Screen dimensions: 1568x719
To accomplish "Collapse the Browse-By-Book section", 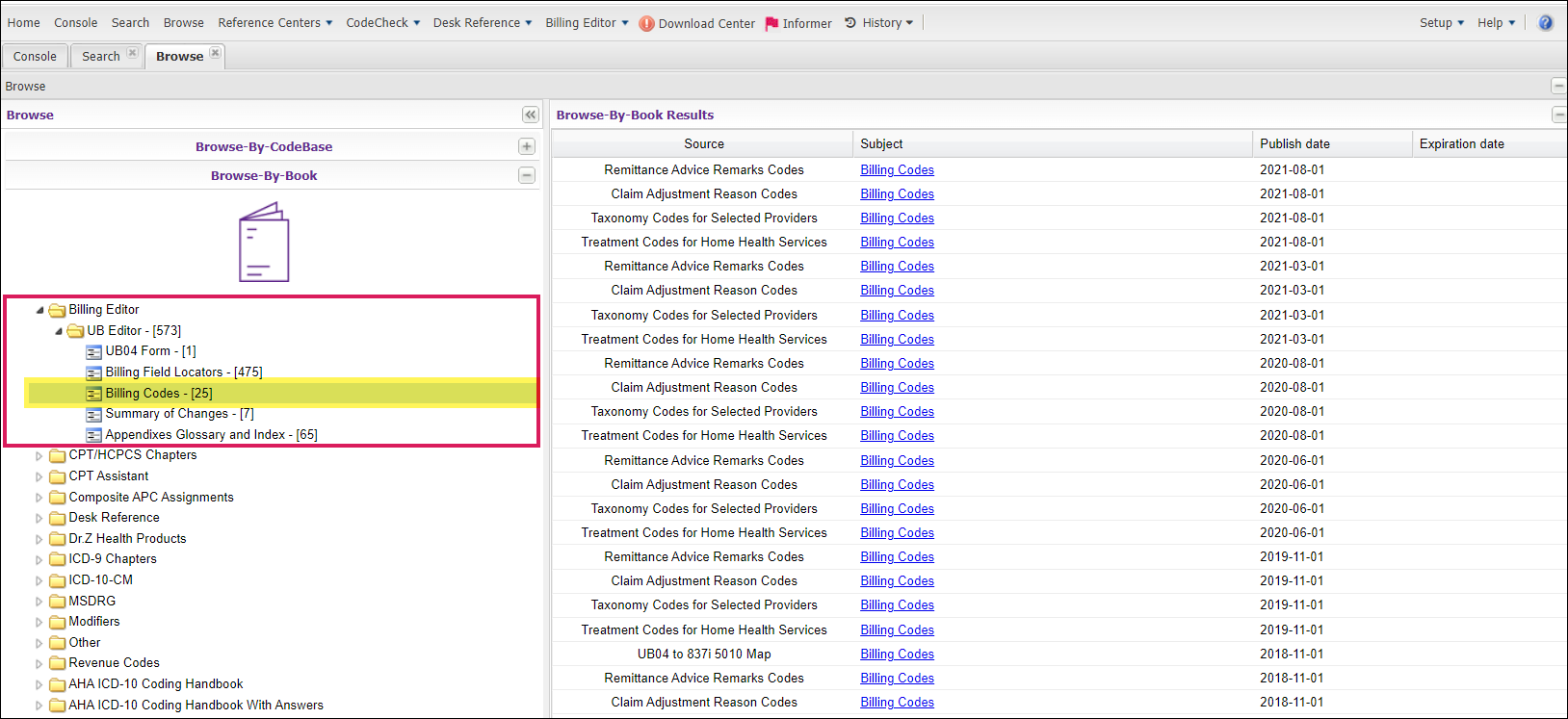I will pyautogui.click(x=526, y=175).
